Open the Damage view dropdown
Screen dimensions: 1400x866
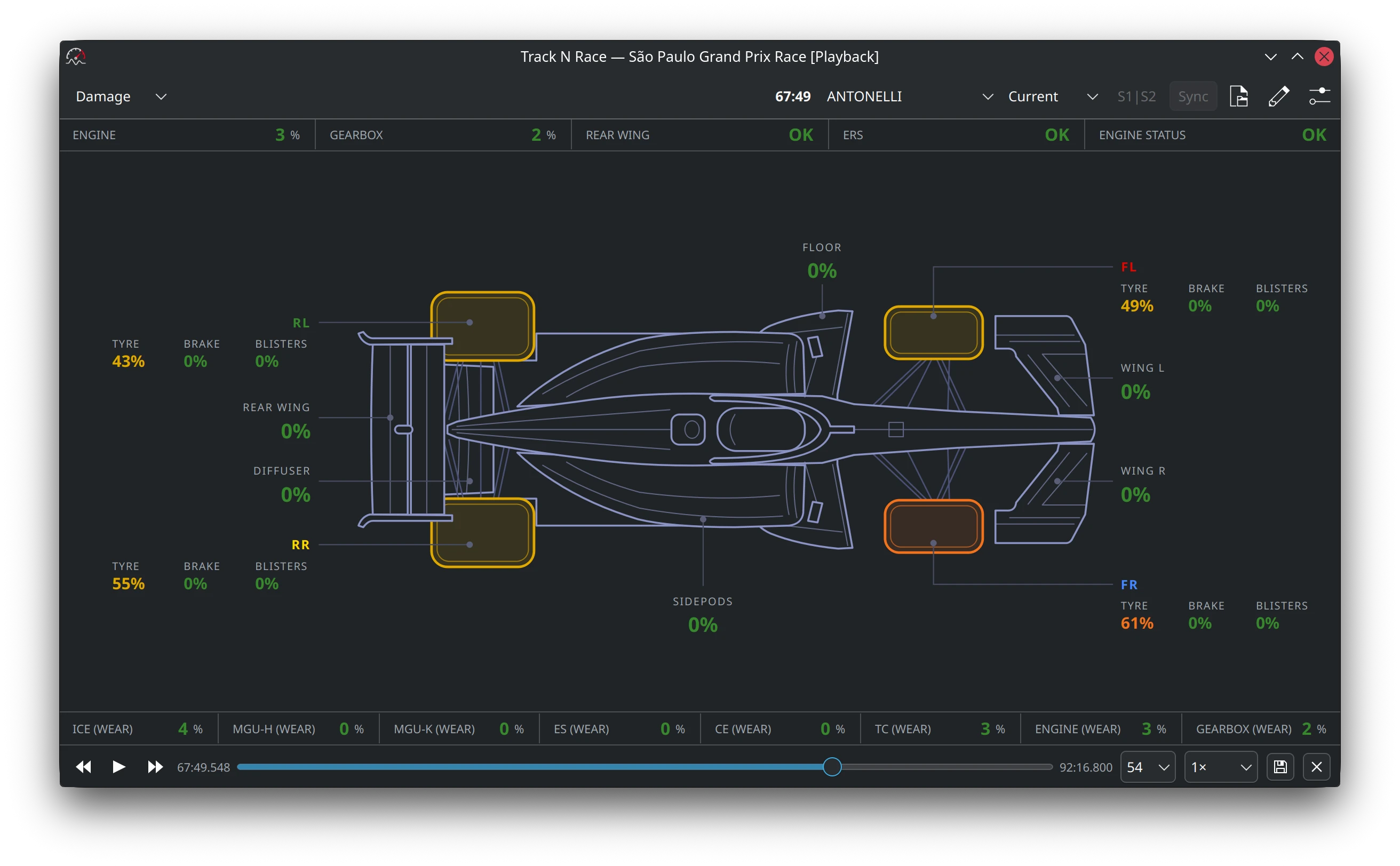pyautogui.click(x=121, y=96)
